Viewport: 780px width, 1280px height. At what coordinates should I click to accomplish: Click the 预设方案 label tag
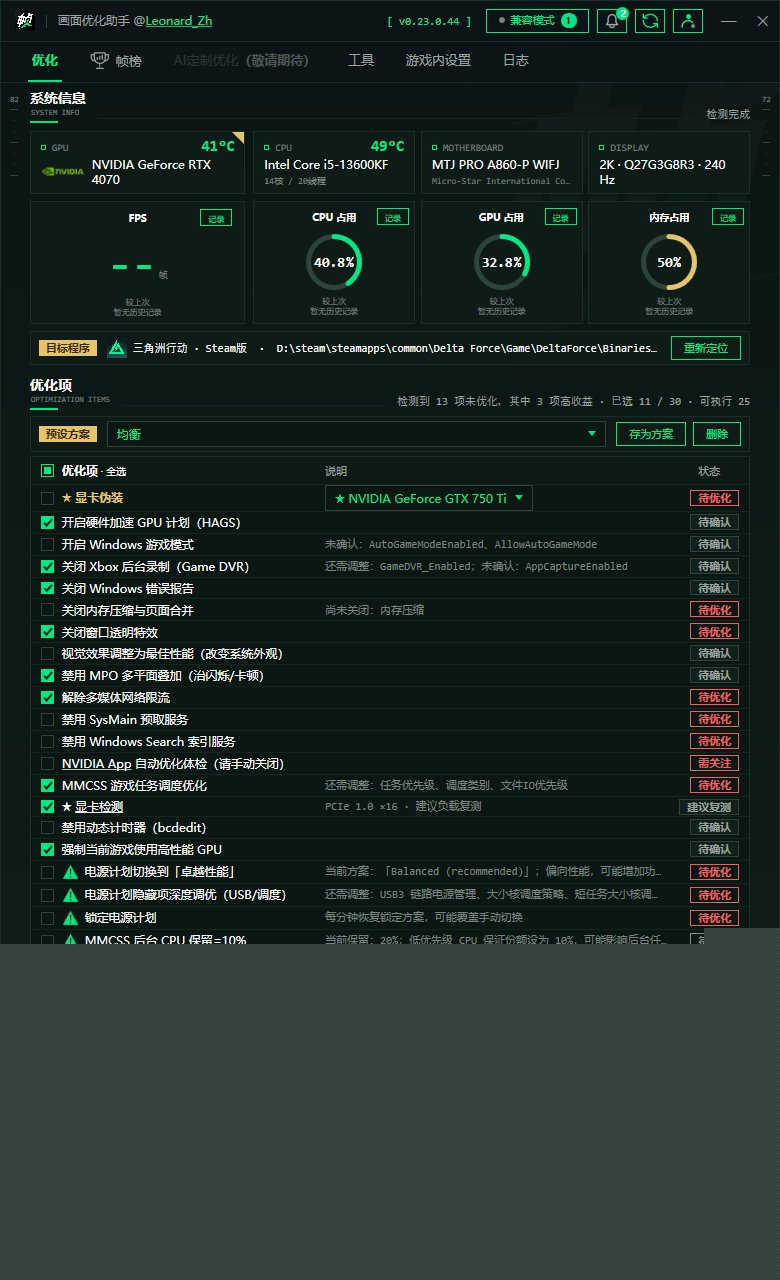[69, 434]
